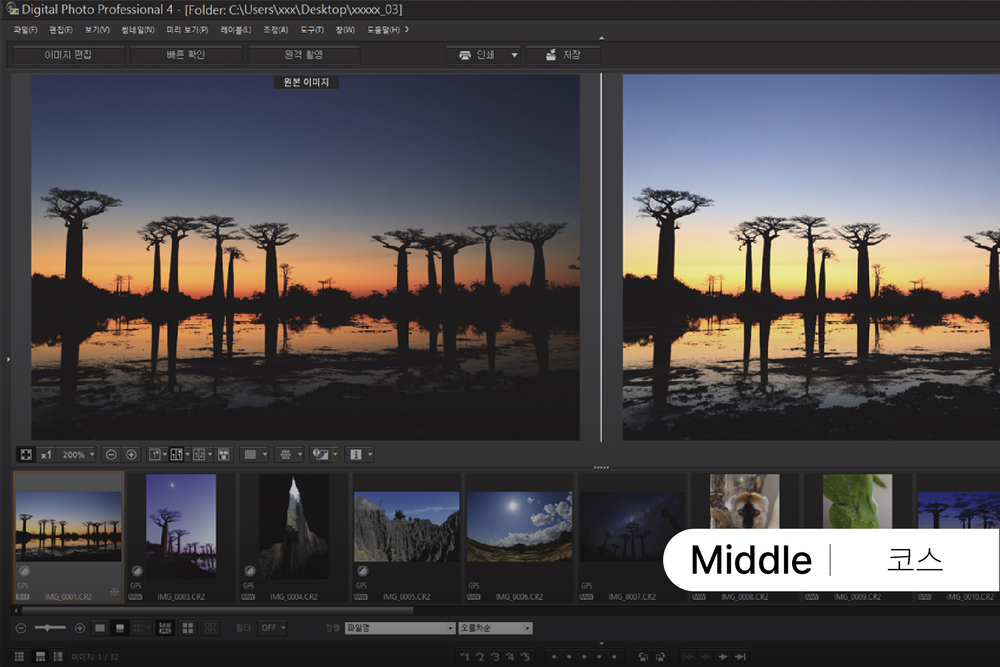Set the preview to x1 magnification

[46, 455]
